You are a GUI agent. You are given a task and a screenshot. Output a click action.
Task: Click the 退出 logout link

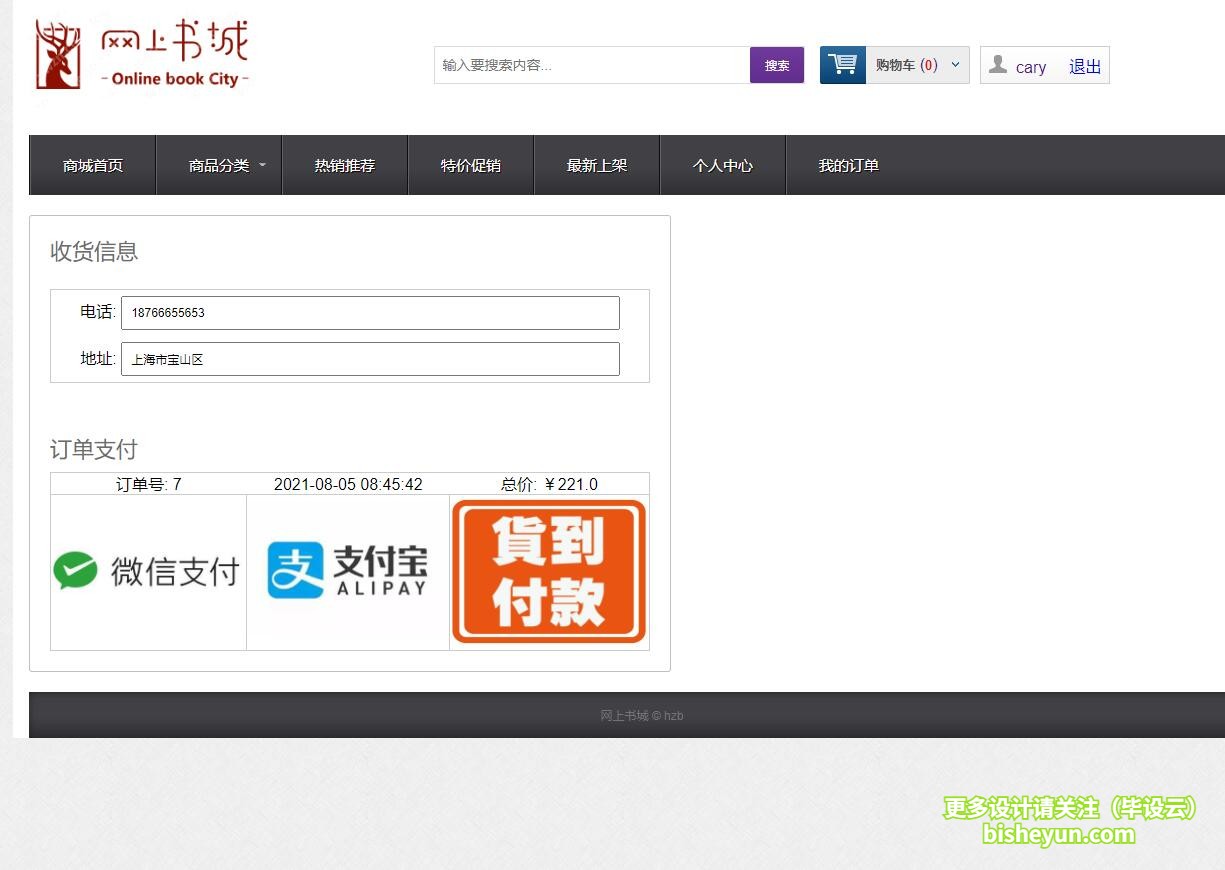[1085, 67]
